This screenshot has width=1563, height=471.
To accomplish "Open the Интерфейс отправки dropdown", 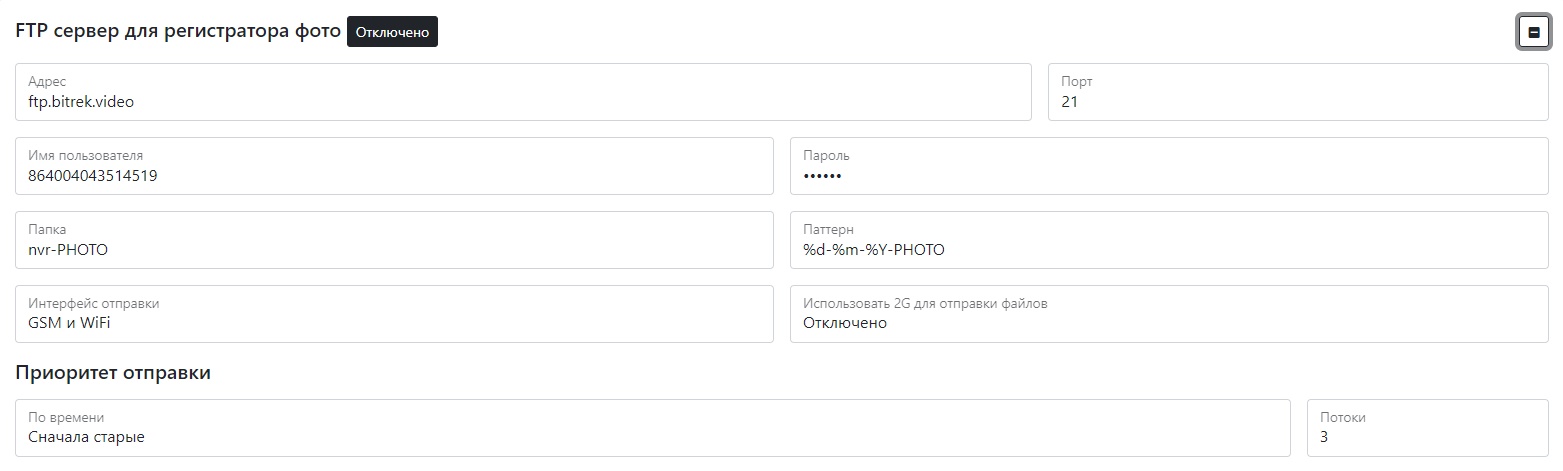I will (395, 314).
